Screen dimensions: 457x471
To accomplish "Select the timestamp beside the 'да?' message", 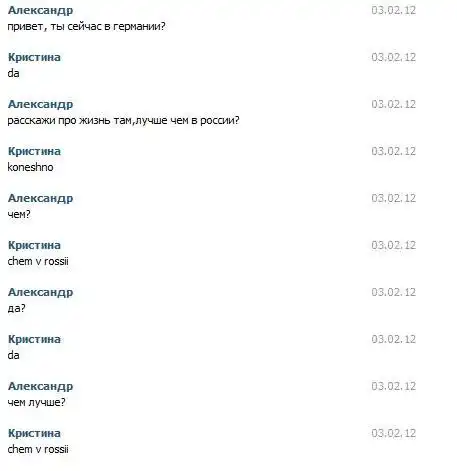I will [x=394, y=292].
